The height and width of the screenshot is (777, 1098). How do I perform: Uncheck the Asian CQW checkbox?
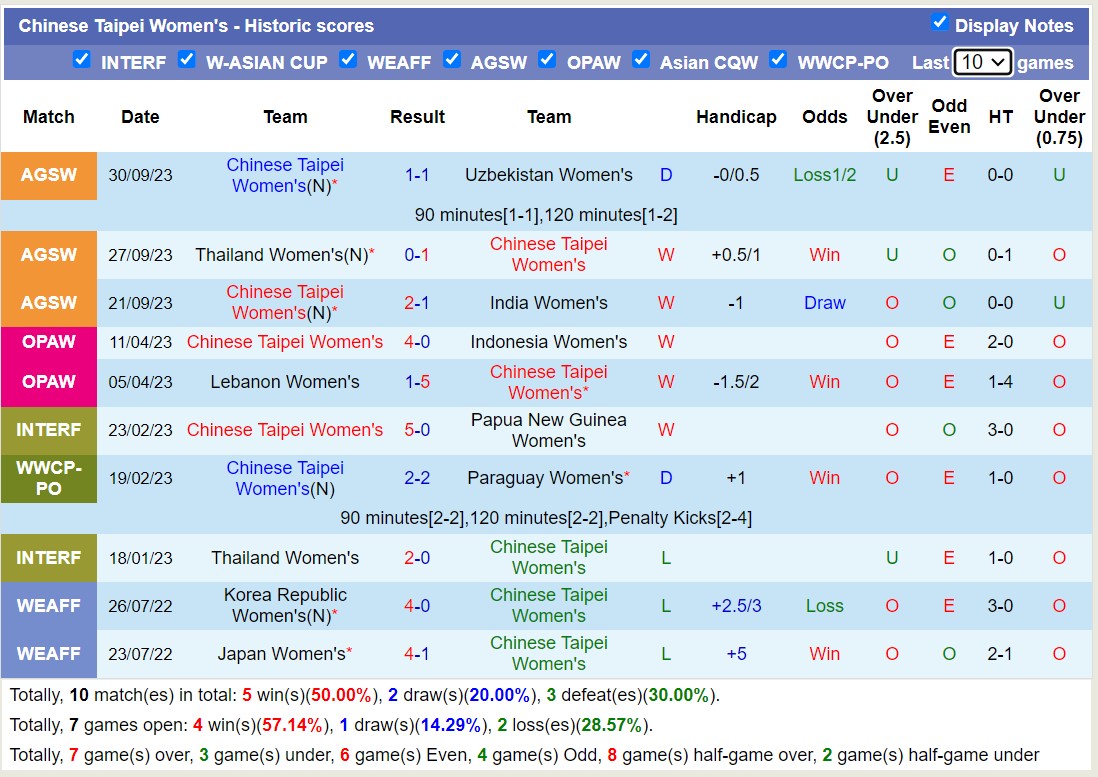(641, 60)
